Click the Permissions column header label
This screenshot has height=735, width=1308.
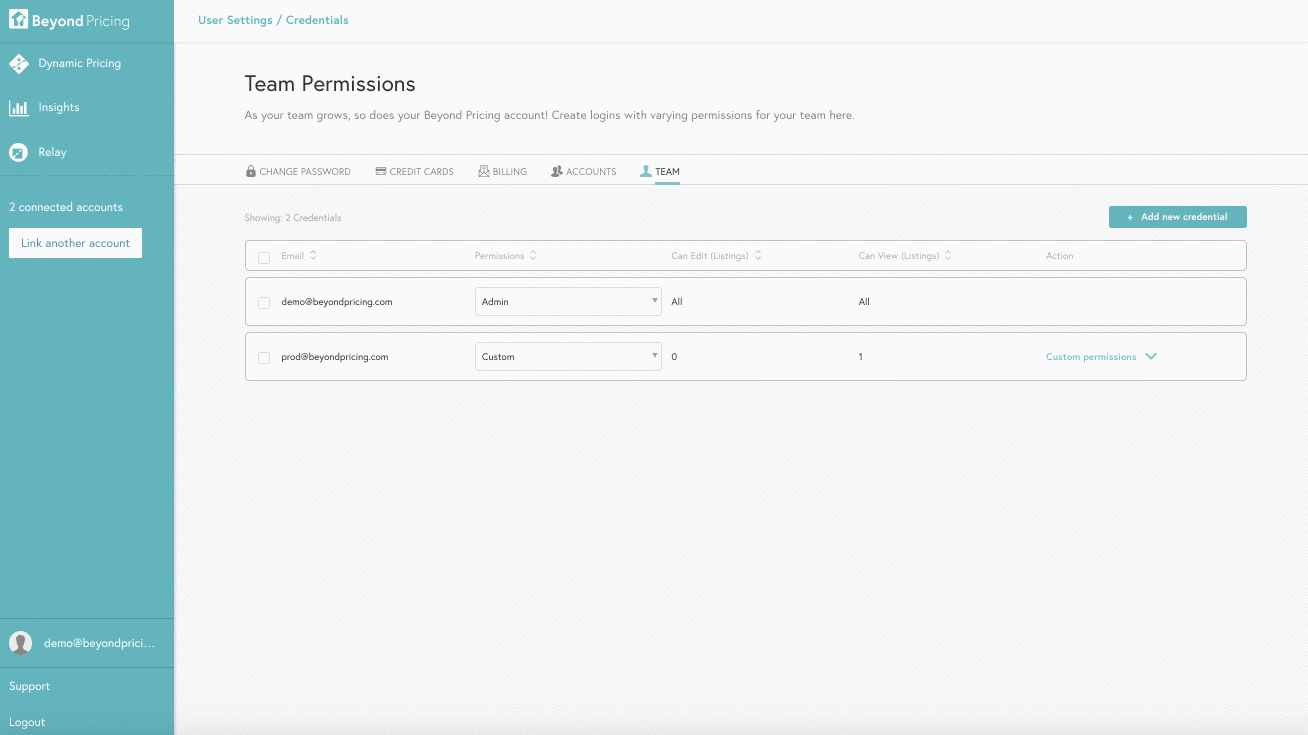click(500, 256)
